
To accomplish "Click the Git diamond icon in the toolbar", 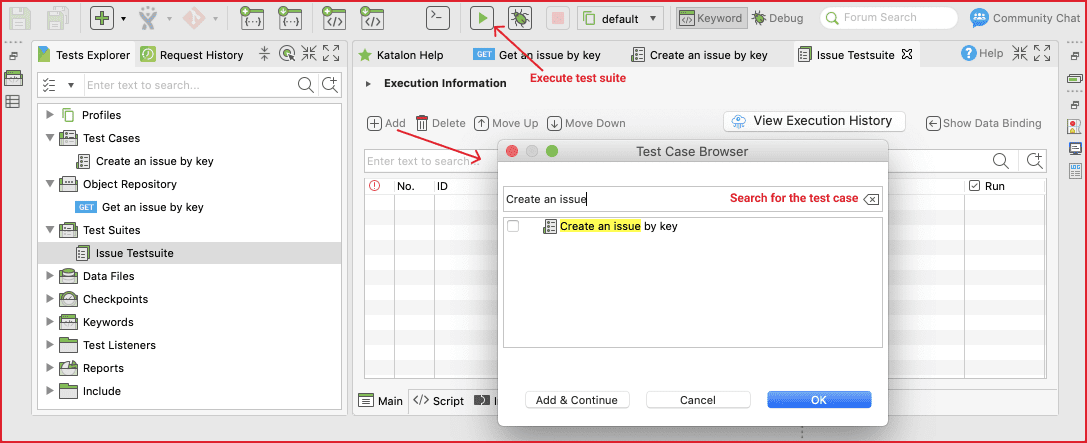I will click(193, 18).
